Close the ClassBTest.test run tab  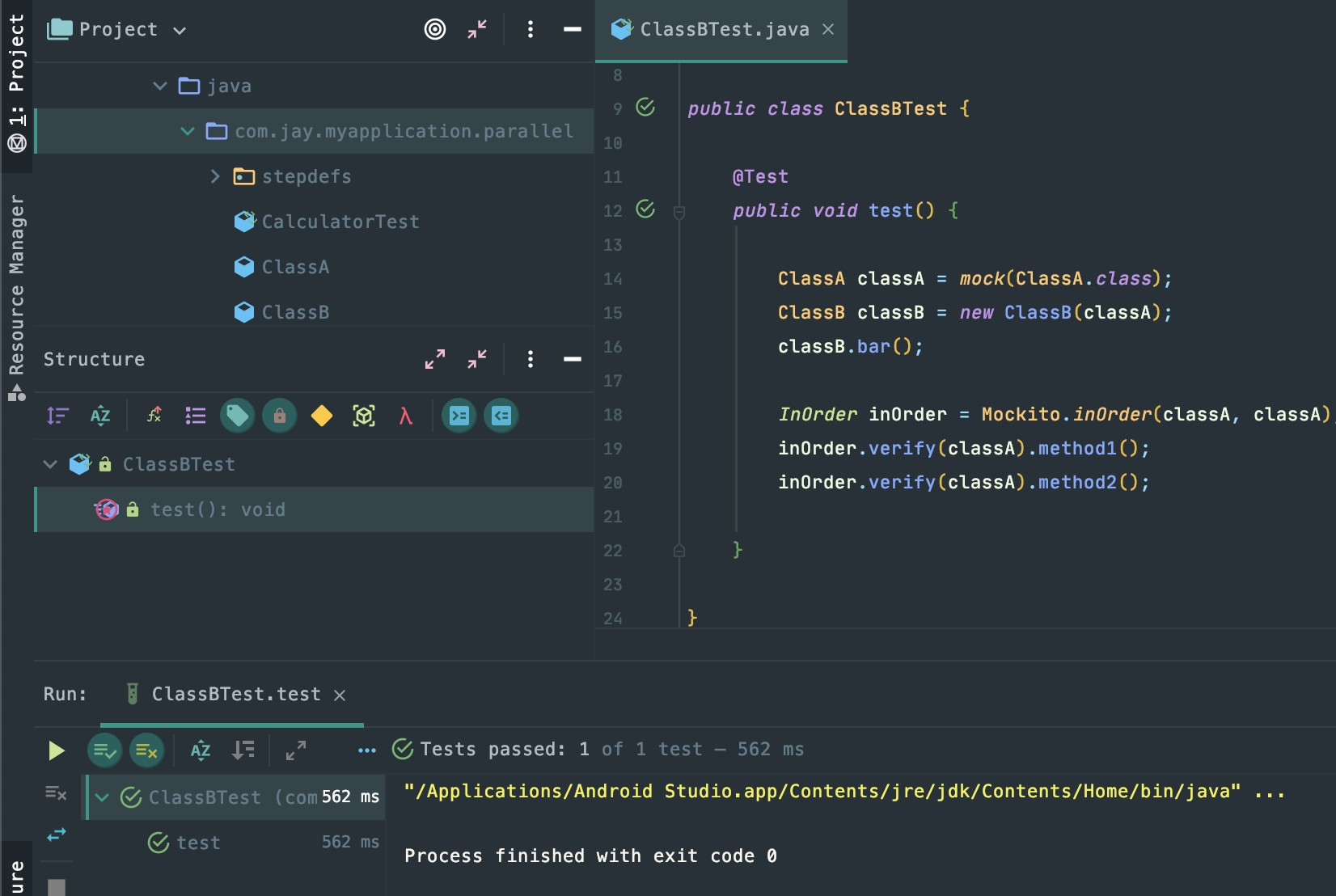coord(340,695)
